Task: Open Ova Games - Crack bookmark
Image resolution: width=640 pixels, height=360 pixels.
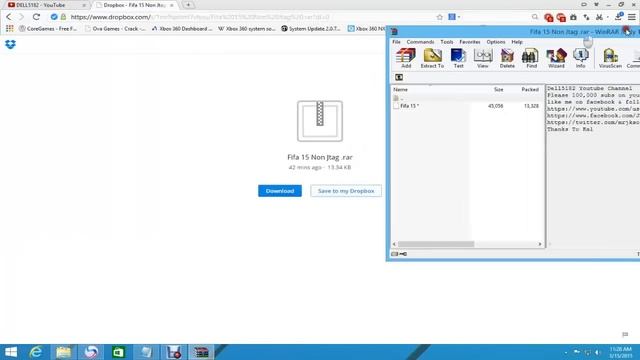Action: coord(115,29)
